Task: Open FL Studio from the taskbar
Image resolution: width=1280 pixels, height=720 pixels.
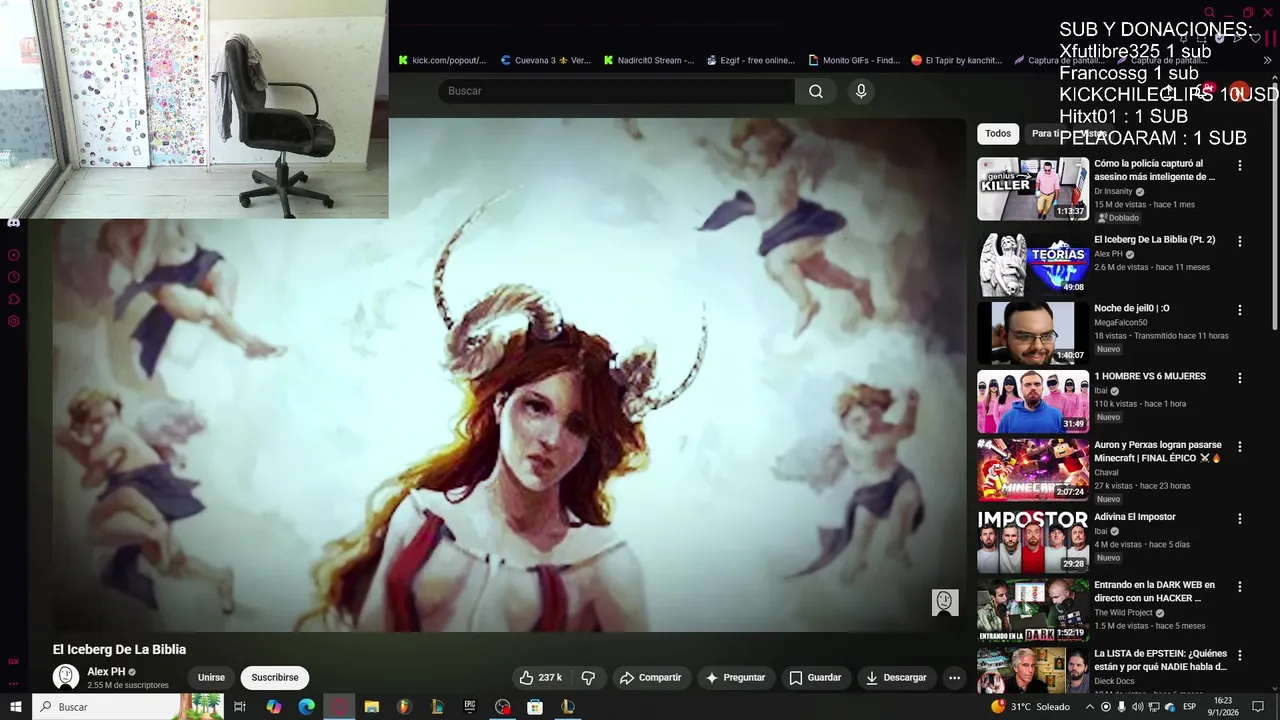Action: (x=404, y=707)
